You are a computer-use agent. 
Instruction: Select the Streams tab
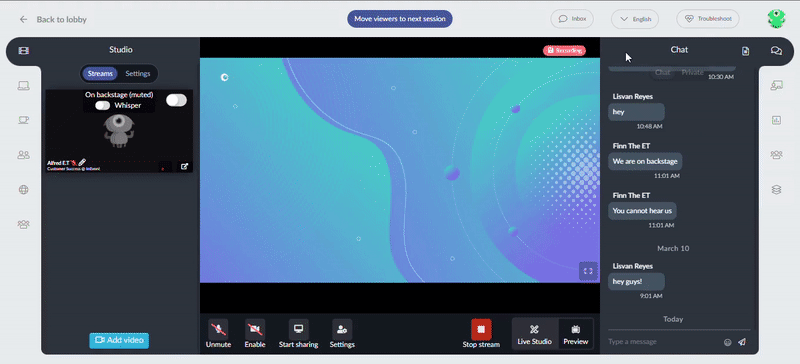(x=100, y=74)
